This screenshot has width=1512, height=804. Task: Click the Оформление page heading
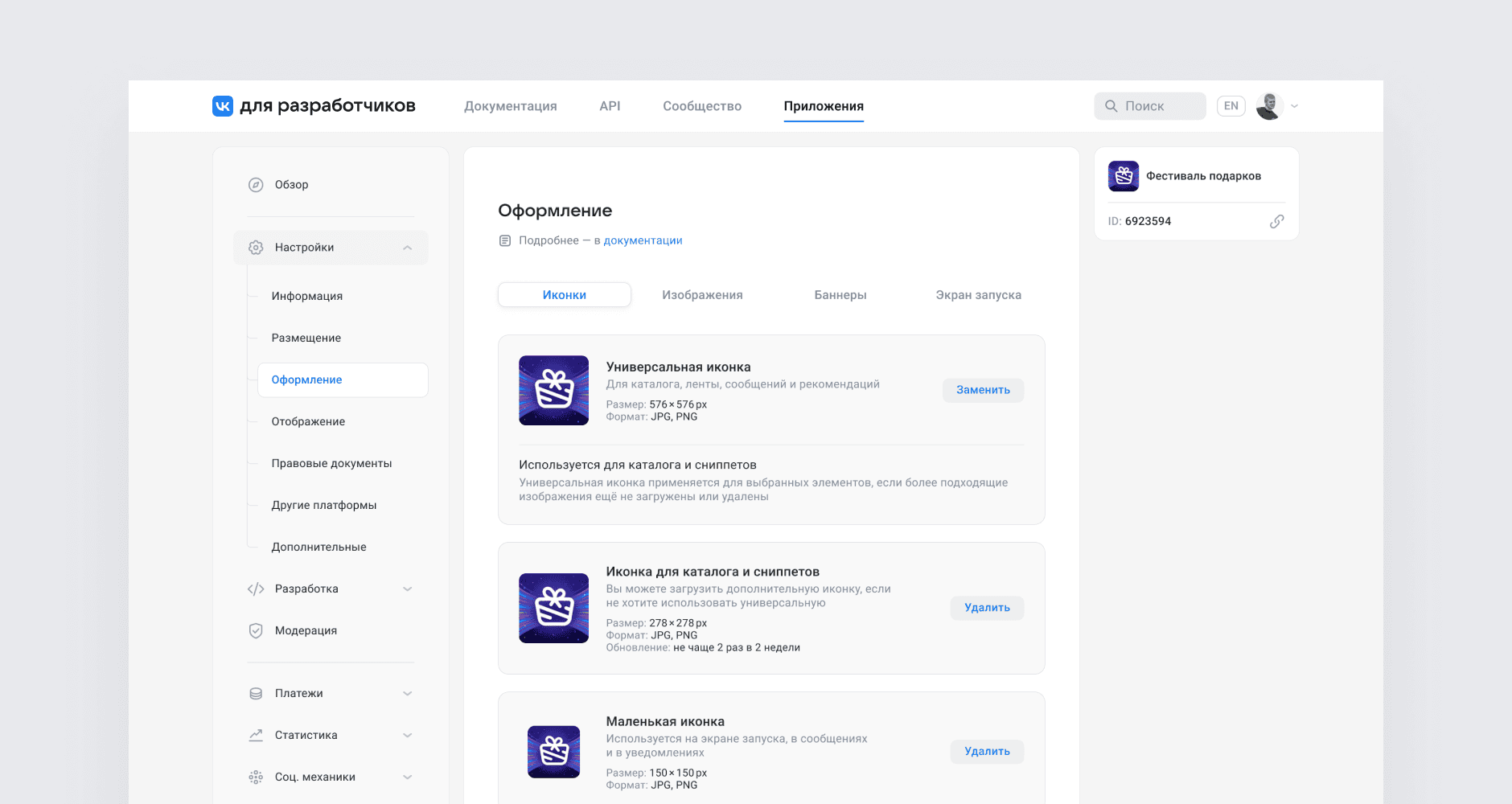555,211
